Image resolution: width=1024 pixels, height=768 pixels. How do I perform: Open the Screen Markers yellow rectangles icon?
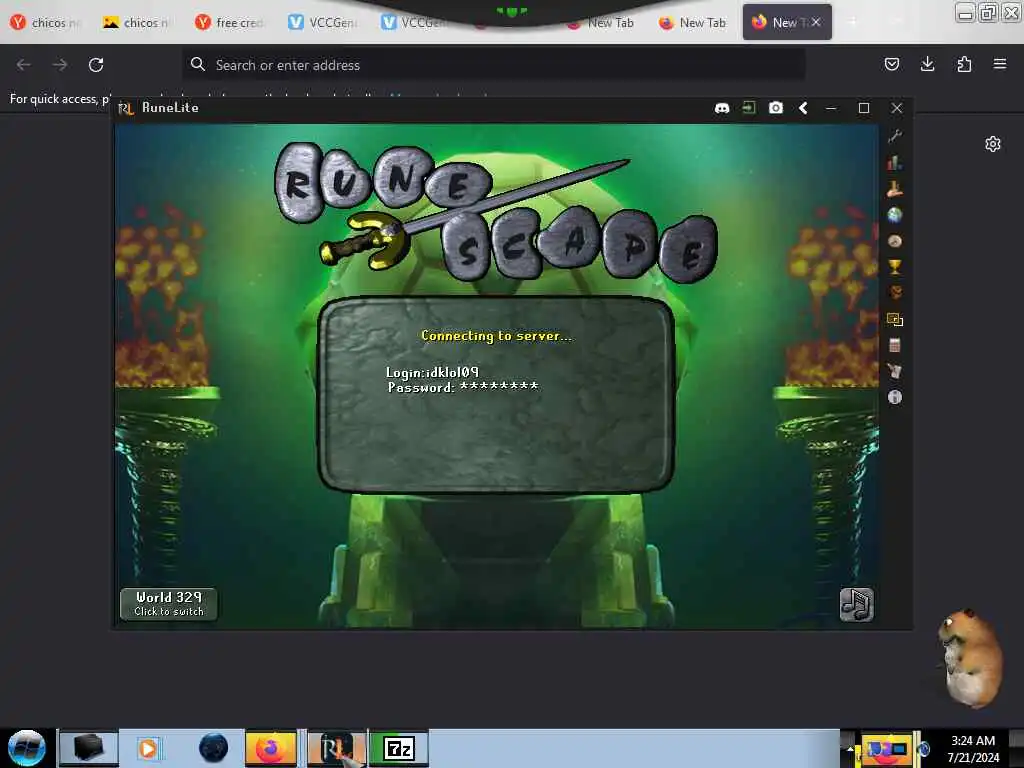click(x=895, y=319)
